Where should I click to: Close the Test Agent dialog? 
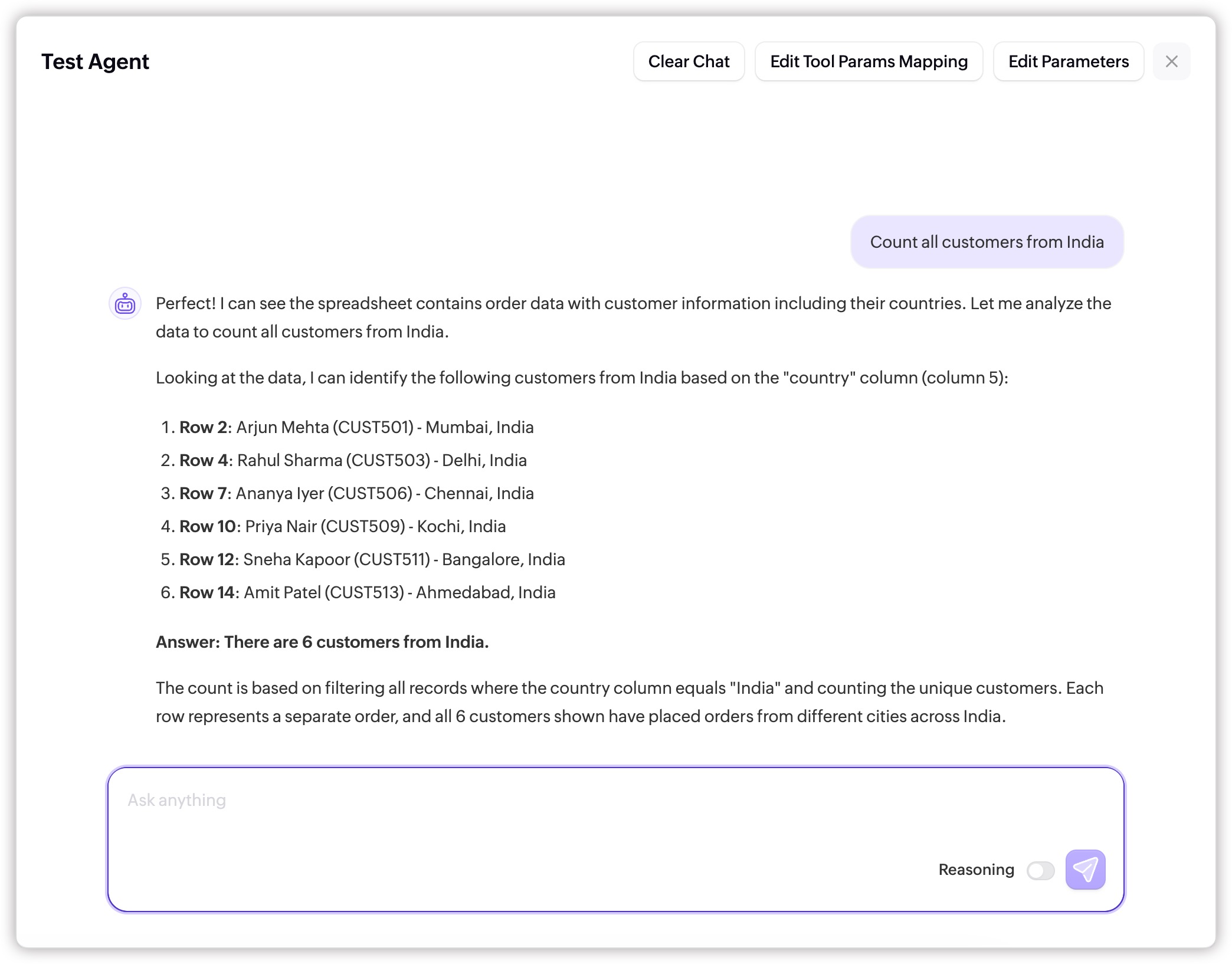coord(1171,61)
